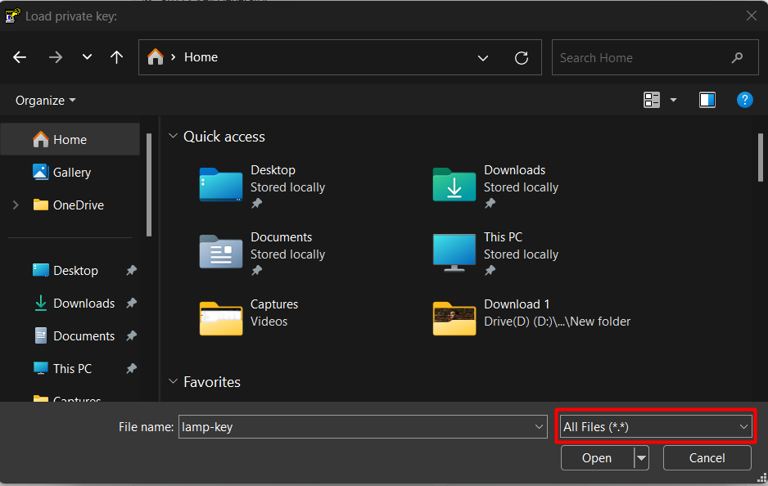This screenshot has width=768, height=486.
Task: Select the Documents folder in Quick access
Action: [263, 254]
